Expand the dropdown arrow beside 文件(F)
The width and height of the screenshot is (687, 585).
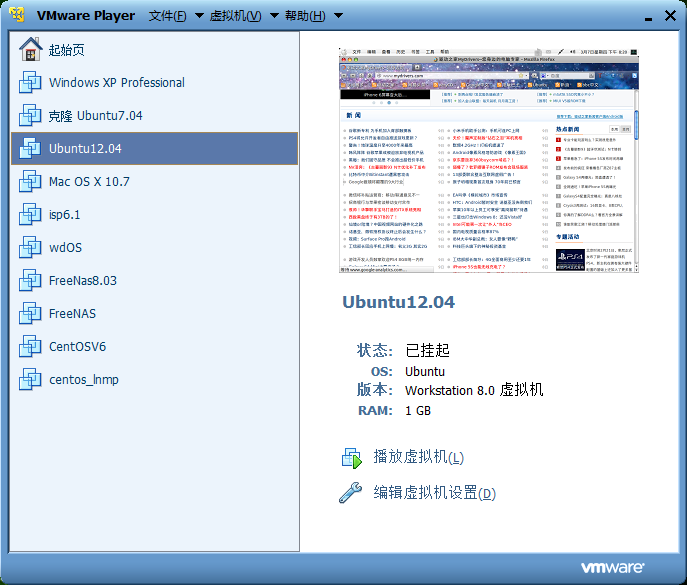tap(199, 16)
